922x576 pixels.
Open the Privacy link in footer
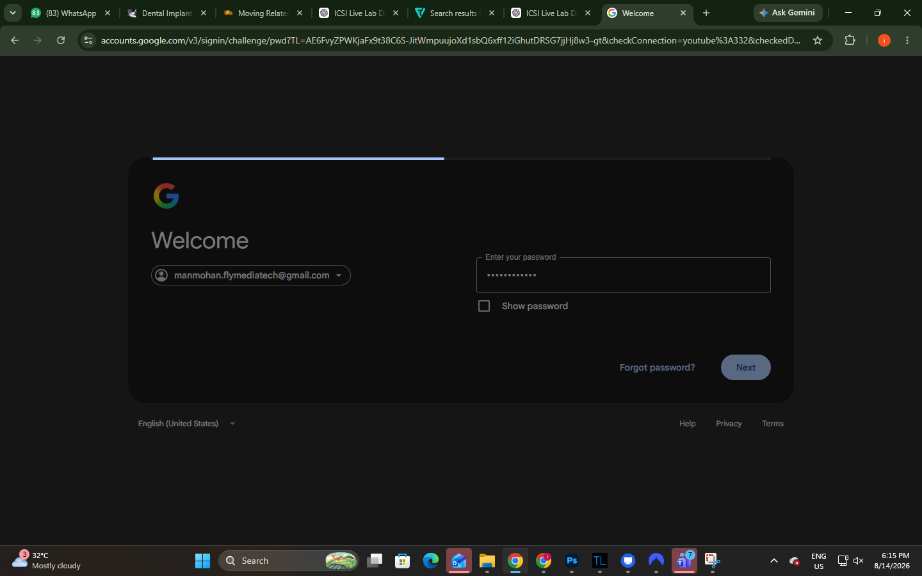[x=728, y=423]
